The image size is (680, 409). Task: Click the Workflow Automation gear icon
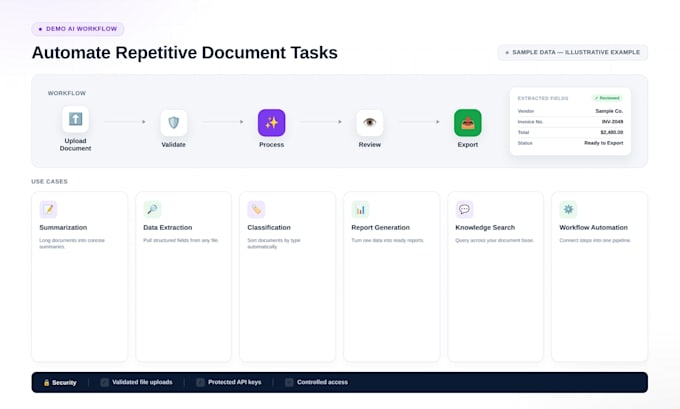click(x=568, y=209)
